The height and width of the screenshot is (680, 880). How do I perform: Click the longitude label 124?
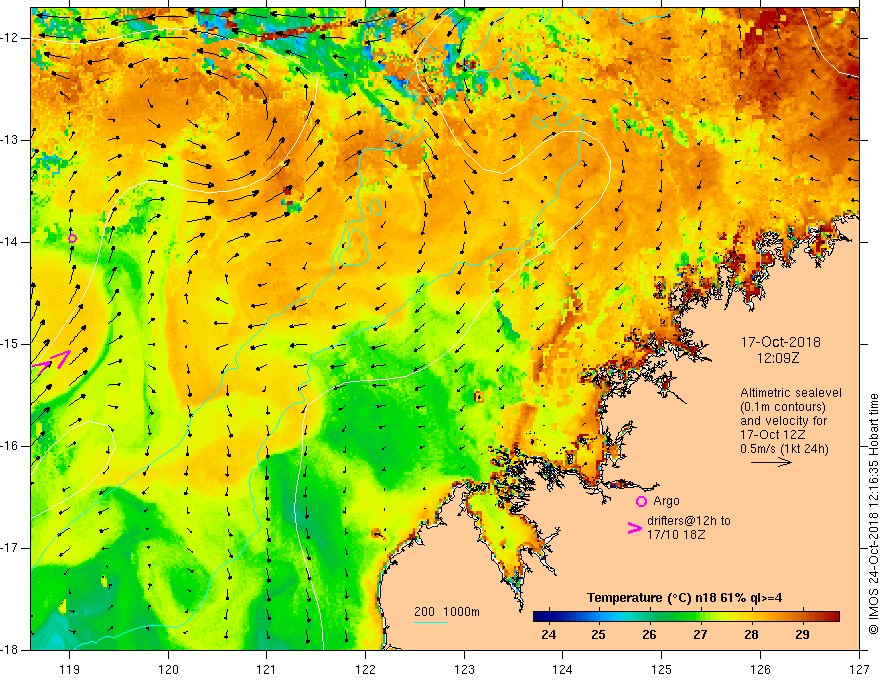click(x=562, y=669)
